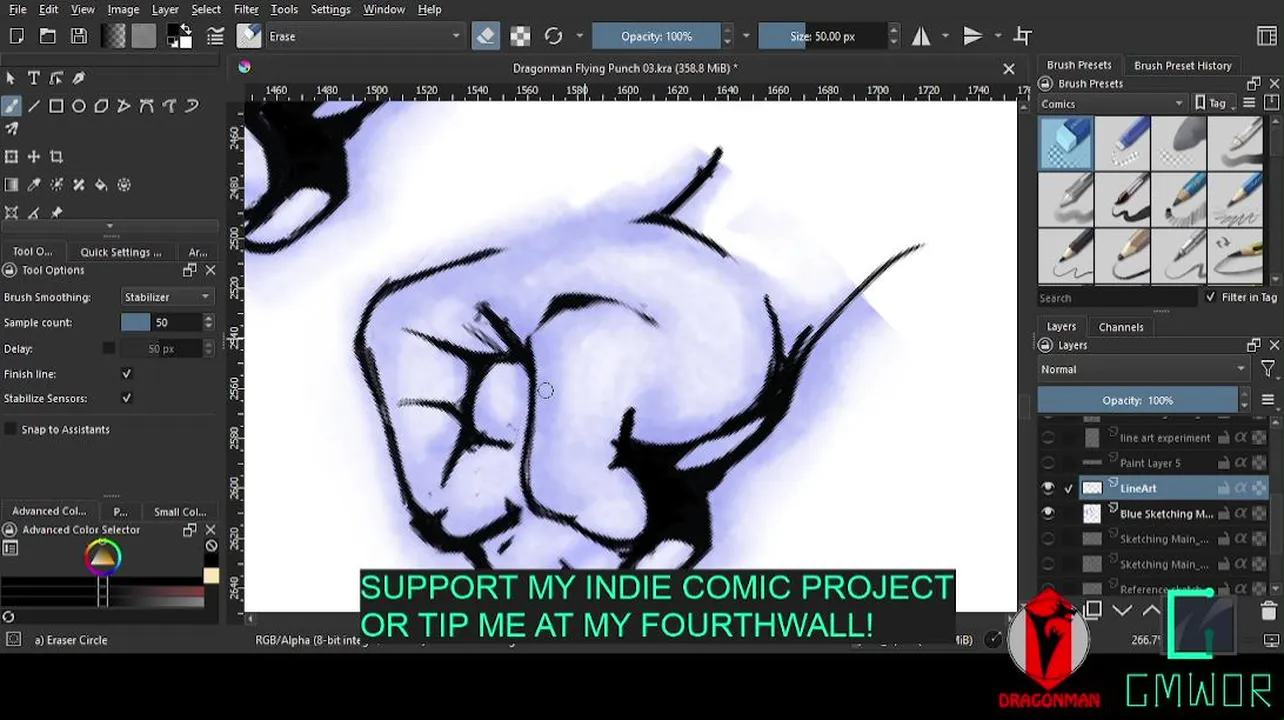1284x720 pixels.
Task: Select the Freehand Path tool
Action: pyautogui.click(x=169, y=105)
